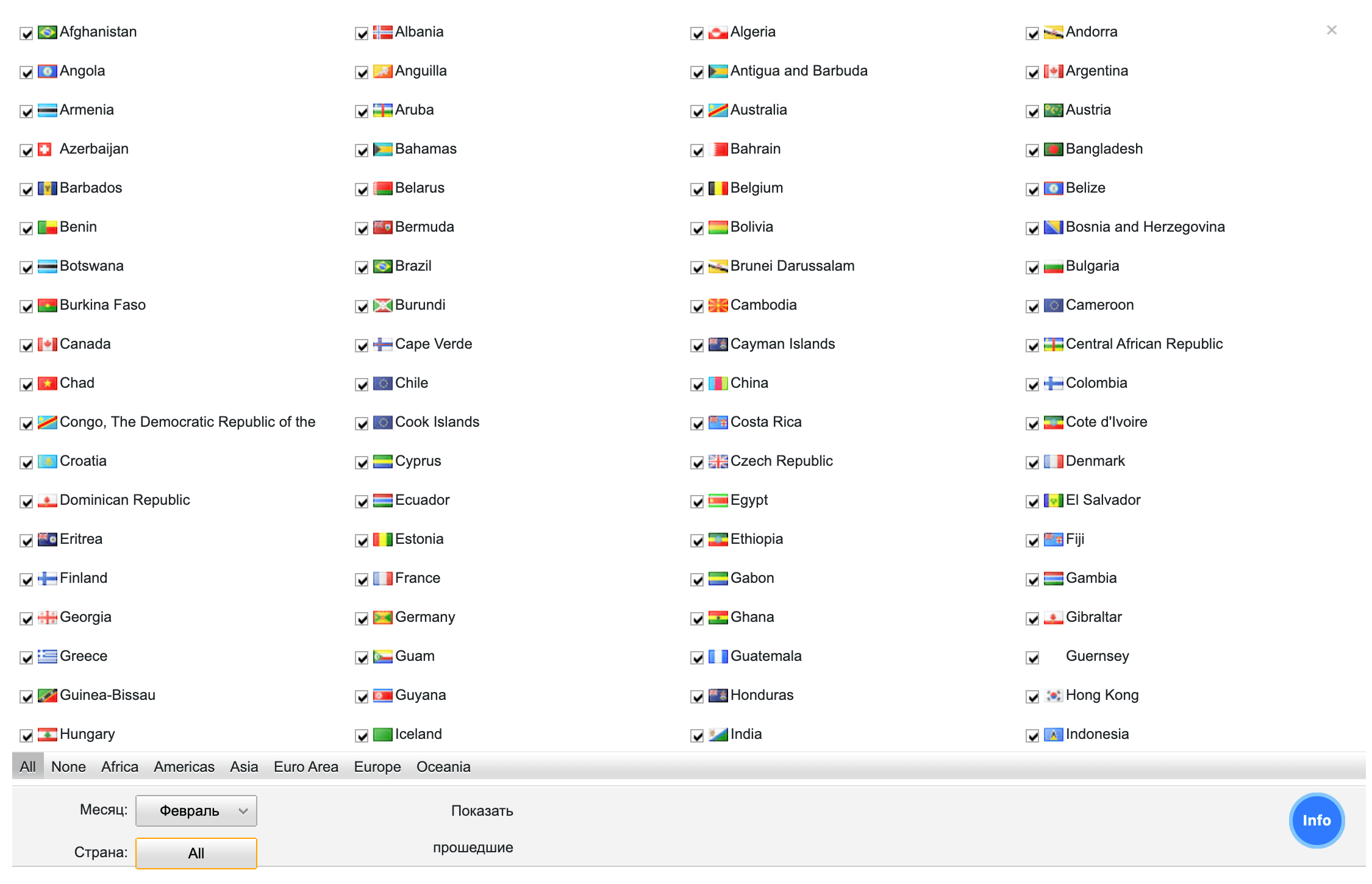Toggle the China checkbox off
Viewport: 1372px width, 884px height.
pyautogui.click(x=697, y=385)
